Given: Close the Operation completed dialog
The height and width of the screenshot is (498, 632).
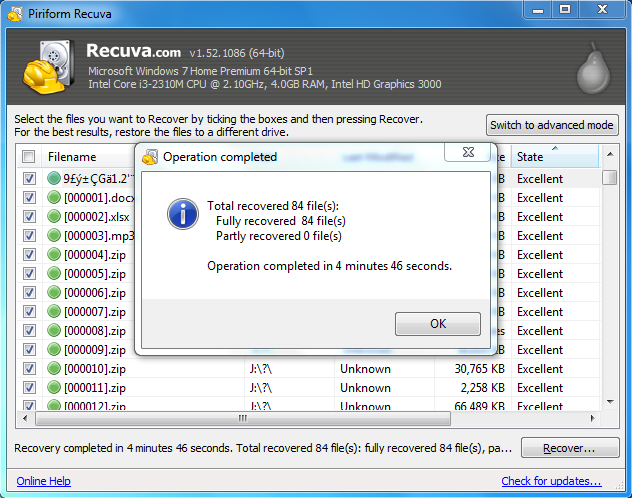Looking at the screenshot, I should click(468, 152).
